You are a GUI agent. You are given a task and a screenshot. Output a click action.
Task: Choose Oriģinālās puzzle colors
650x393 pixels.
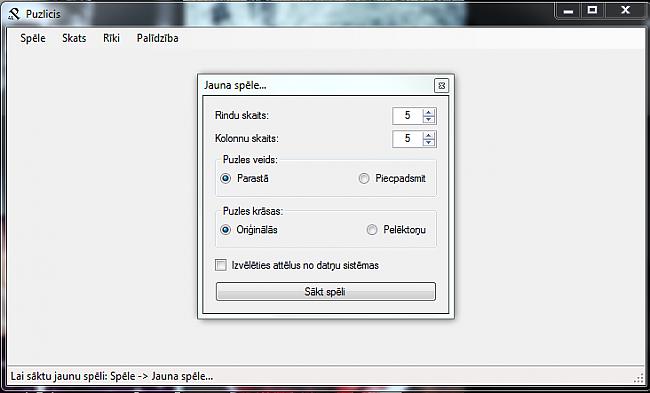(249, 230)
